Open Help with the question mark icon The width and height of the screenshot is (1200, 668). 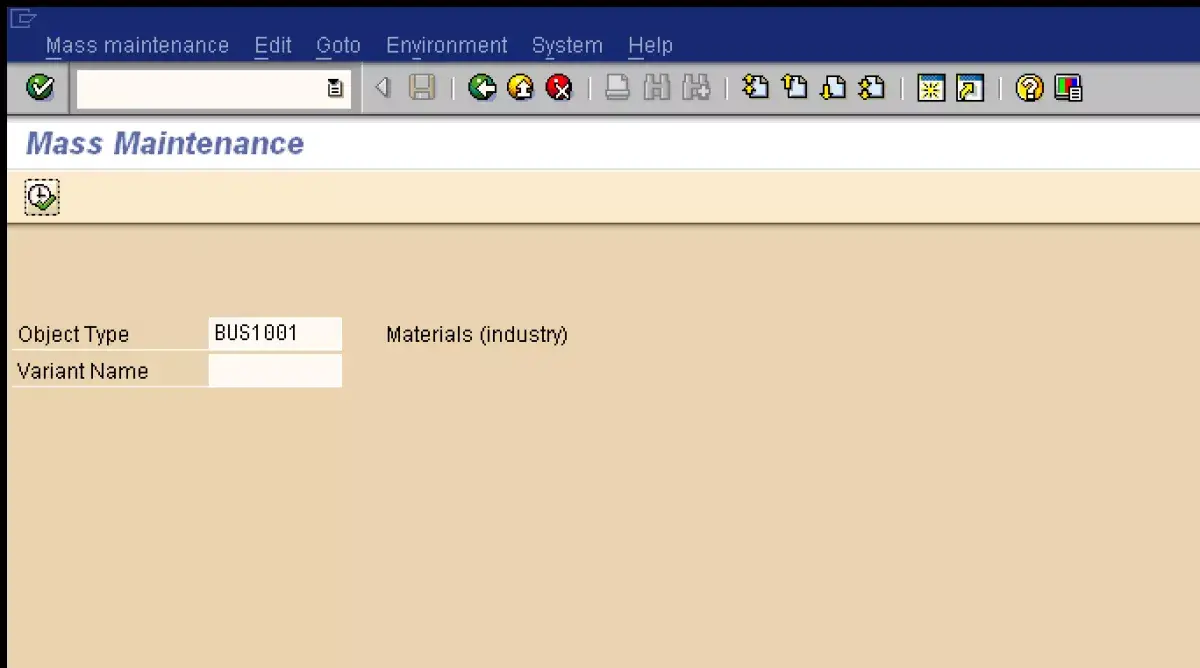1029,88
